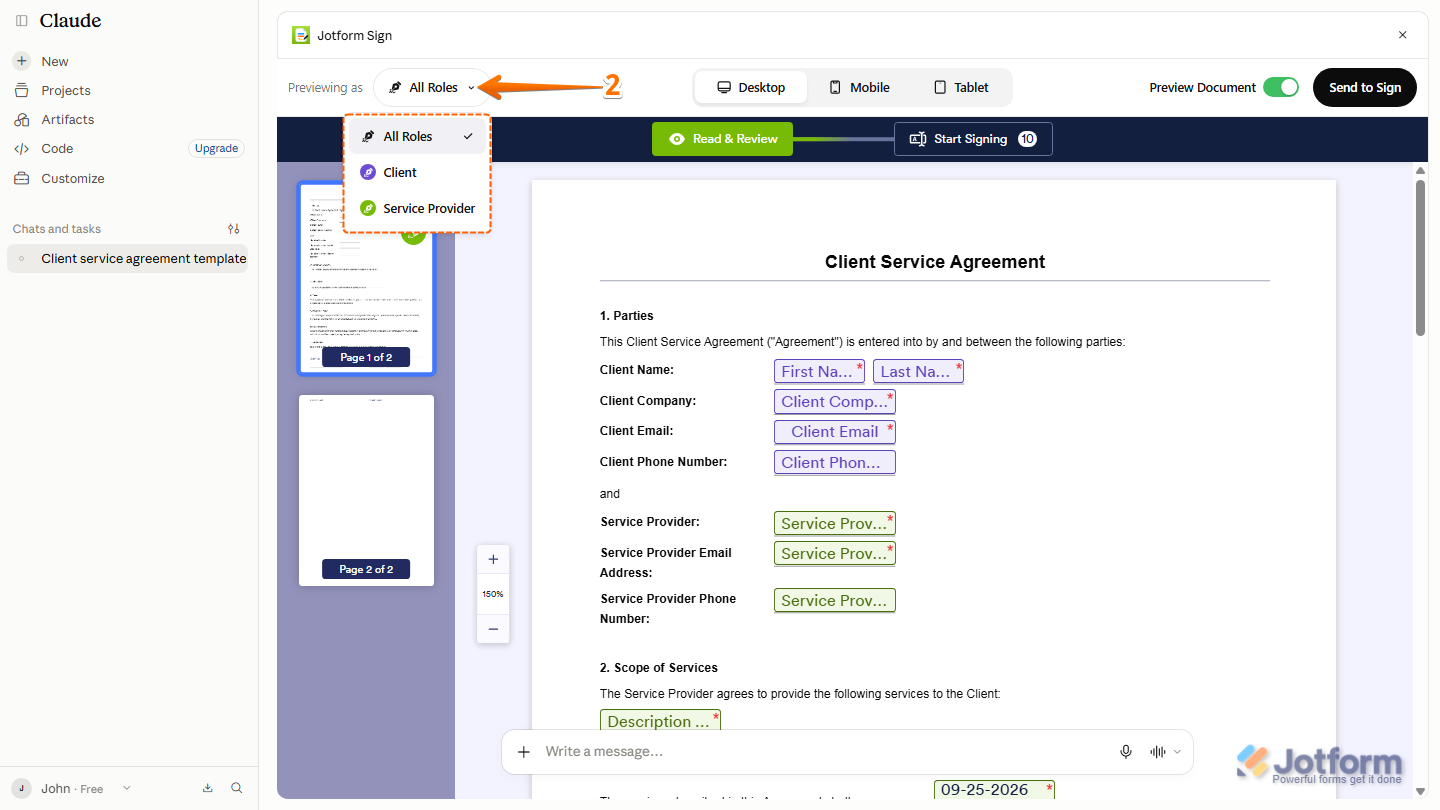Select Page 1 of 2 thumbnail
Screen dimensions: 1440x810
(366, 278)
